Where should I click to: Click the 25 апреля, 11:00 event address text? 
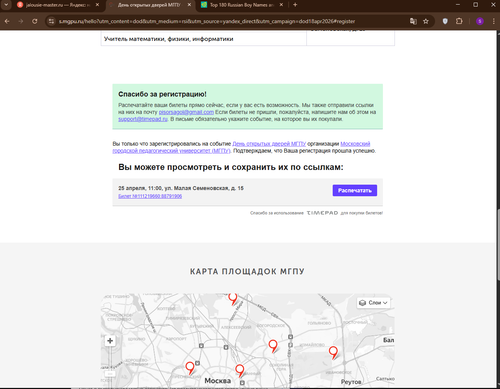[x=181, y=188]
